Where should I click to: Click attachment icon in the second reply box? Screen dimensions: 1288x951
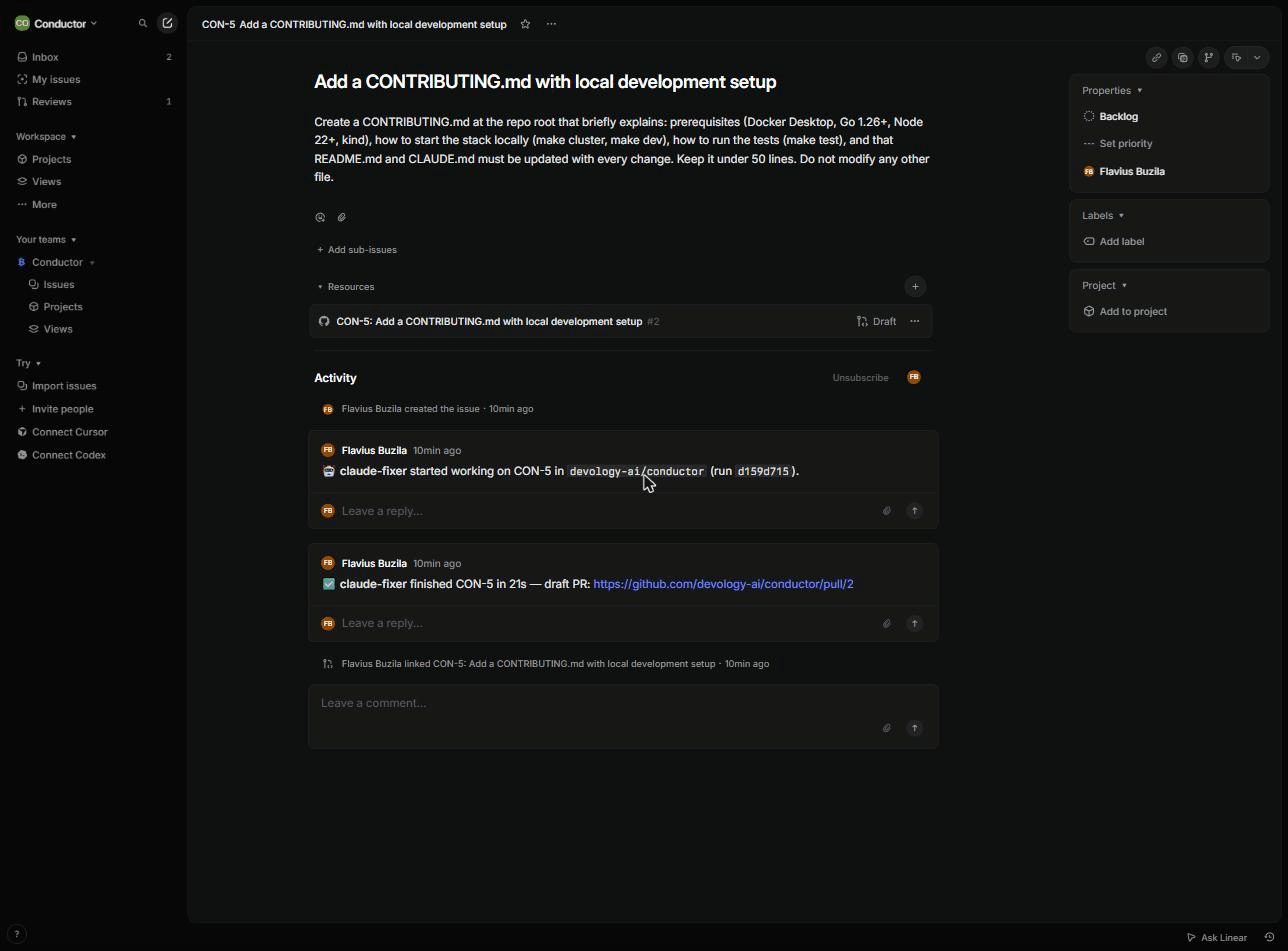[x=886, y=624]
